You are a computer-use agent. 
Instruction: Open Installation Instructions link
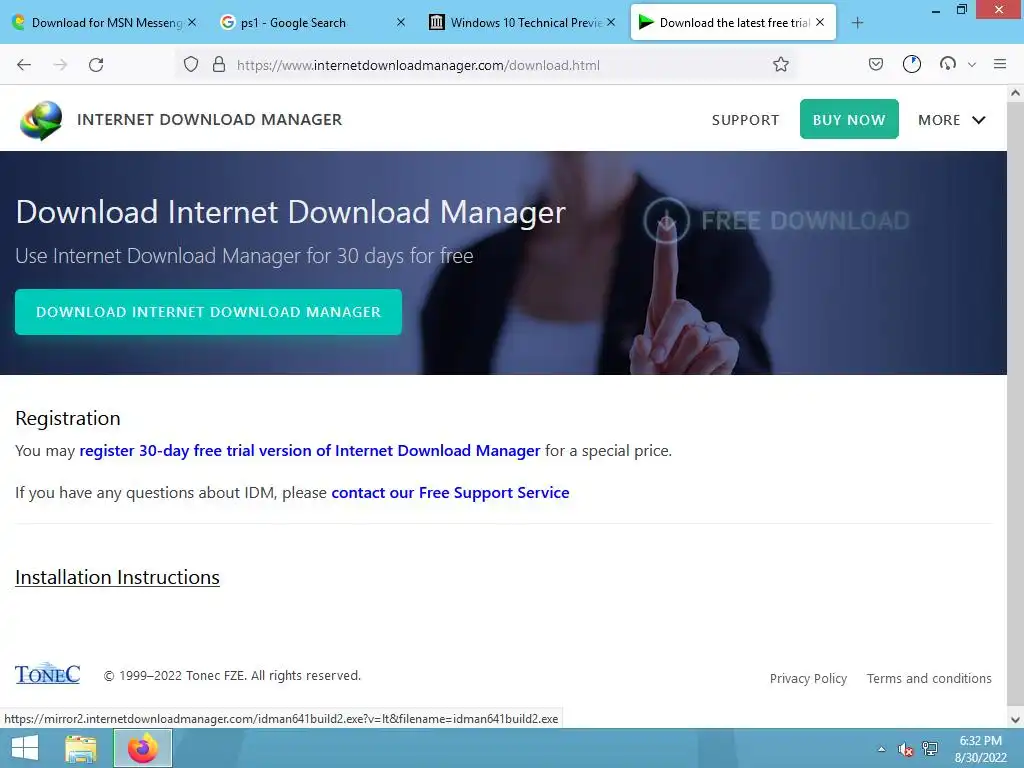pyautogui.click(x=118, y=577)
